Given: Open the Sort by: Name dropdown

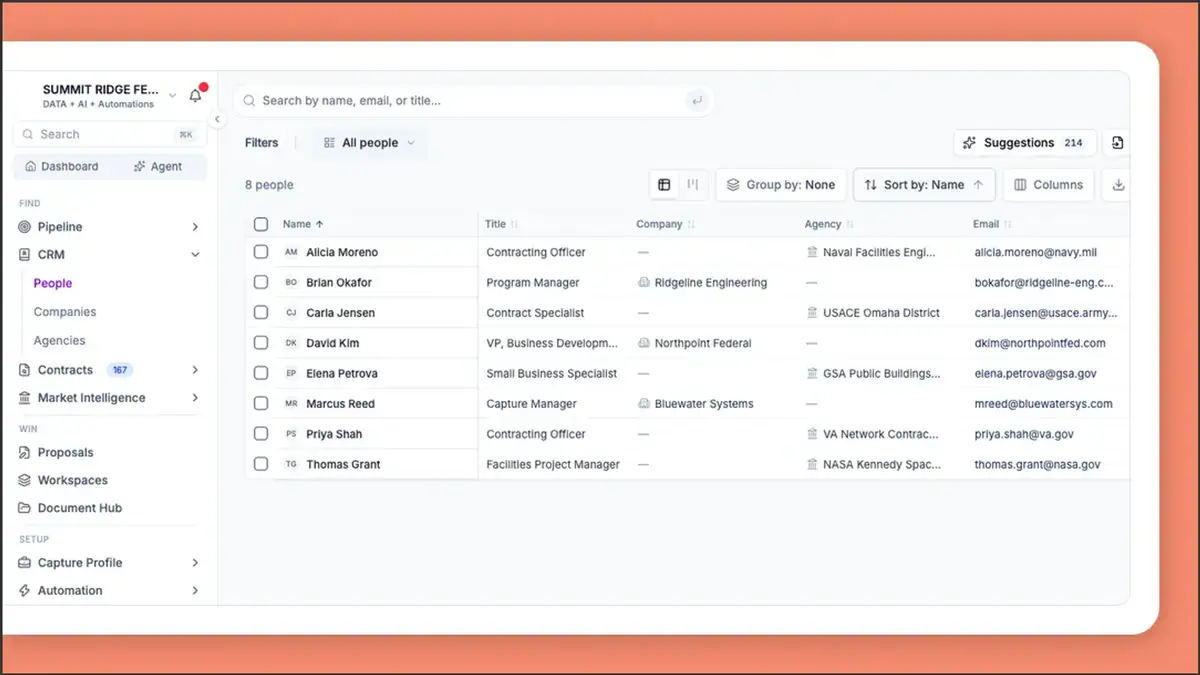Looking at the screenshot, I should tap(924, 185).
